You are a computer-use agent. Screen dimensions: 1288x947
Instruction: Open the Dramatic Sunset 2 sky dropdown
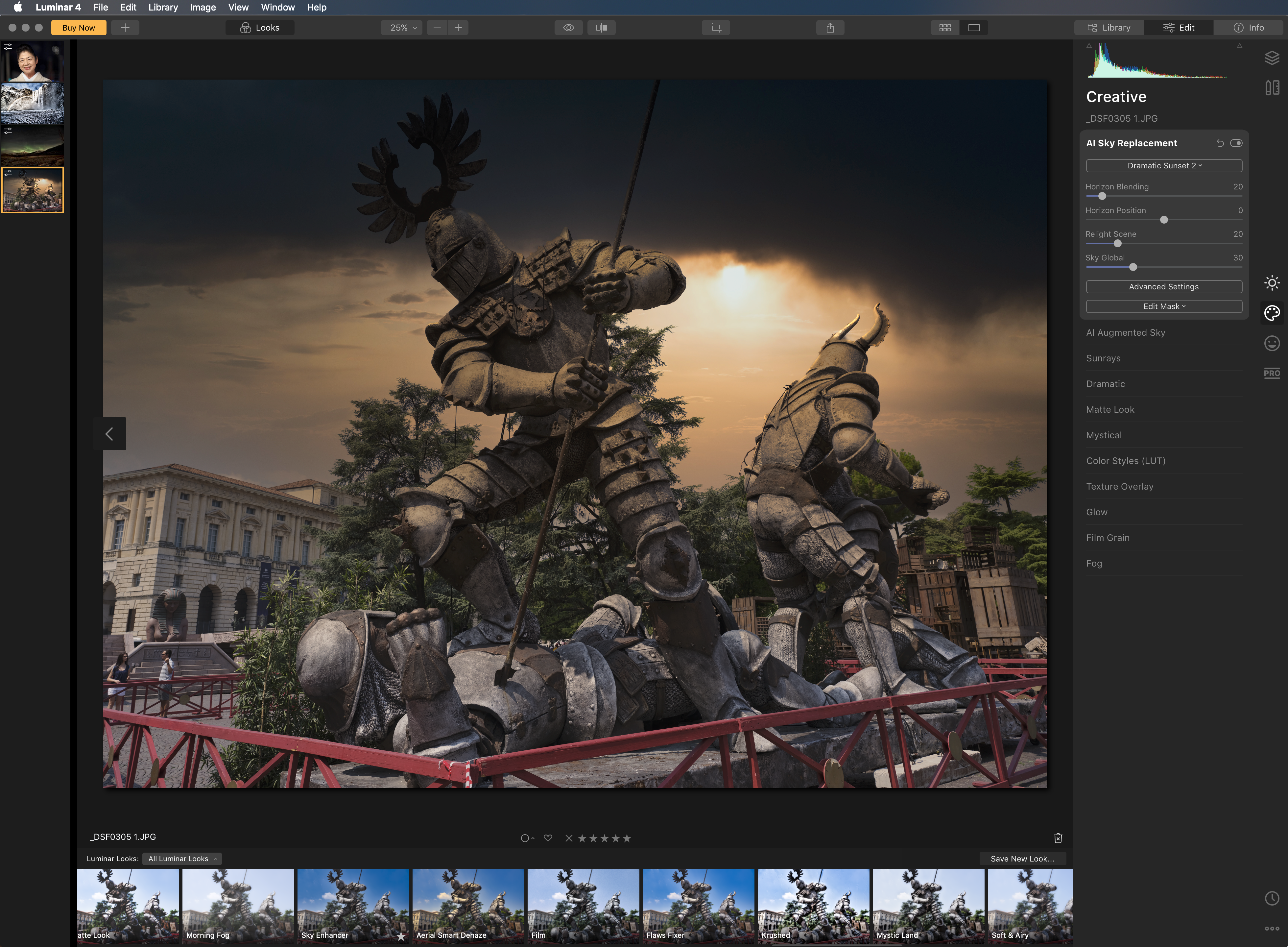pos(1164,166)
